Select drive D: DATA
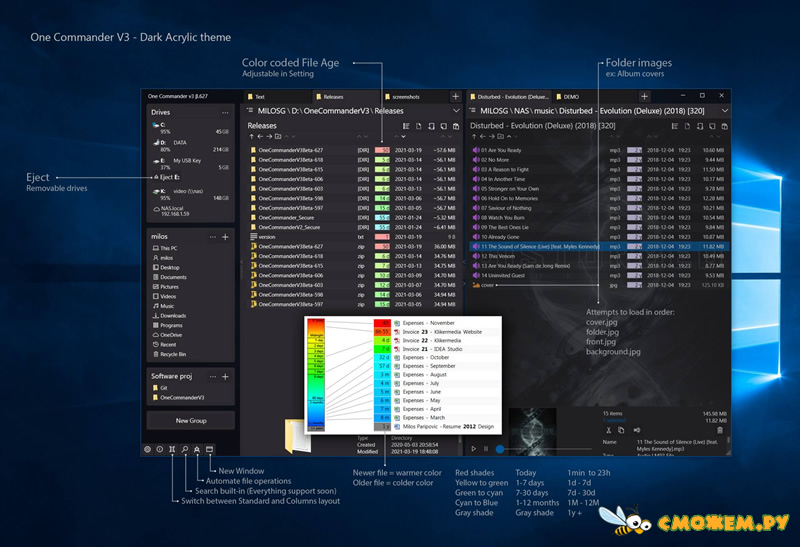This screenshot has height=547, width=800. 190,146
